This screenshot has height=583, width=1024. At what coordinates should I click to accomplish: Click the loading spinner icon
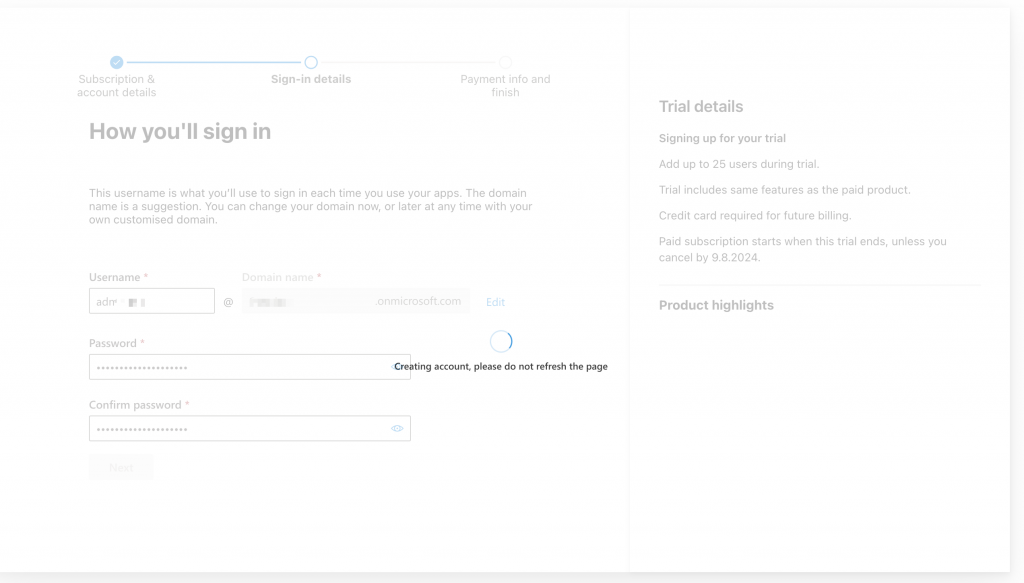click(501, 341)
